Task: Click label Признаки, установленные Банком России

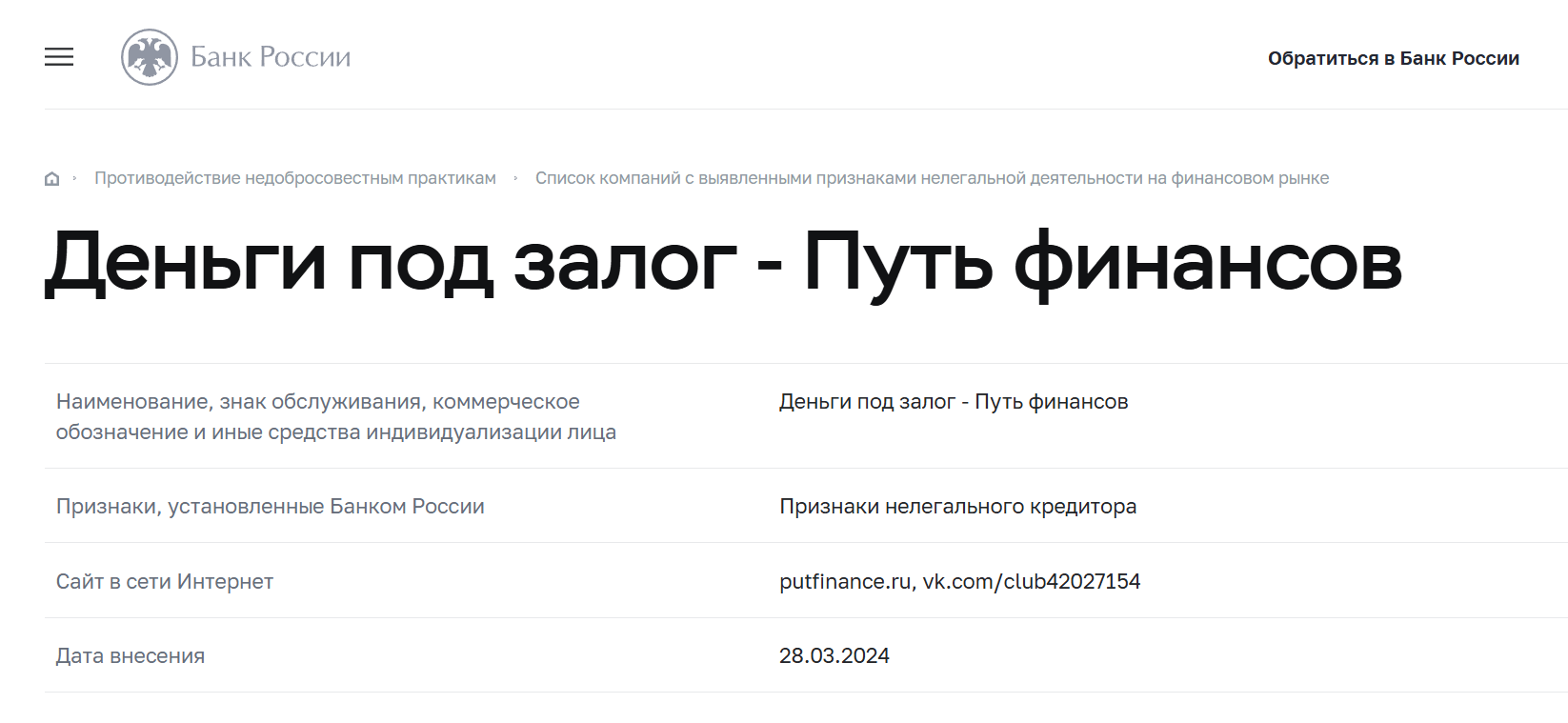Action: pyautogui.click(x=271, y=507)
